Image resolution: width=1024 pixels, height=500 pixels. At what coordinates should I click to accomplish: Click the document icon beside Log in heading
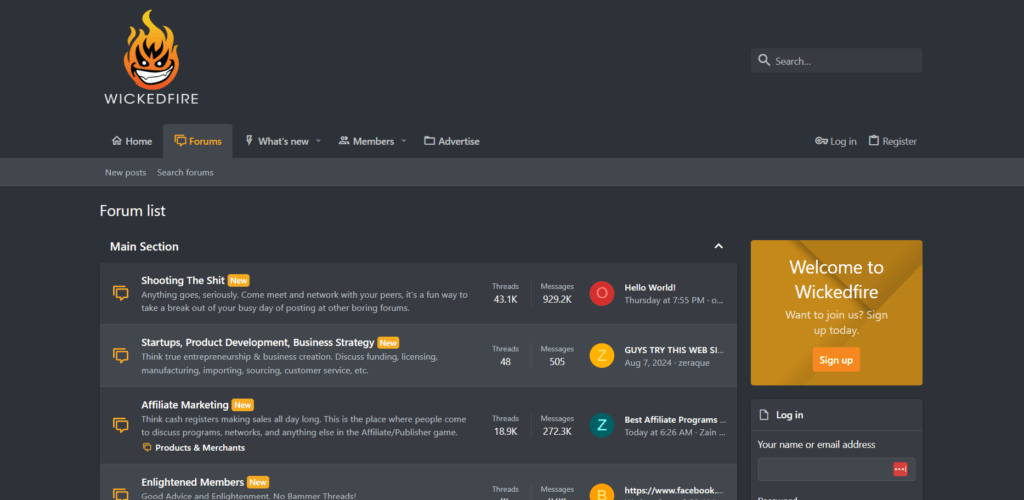click(x=765, y=415)
